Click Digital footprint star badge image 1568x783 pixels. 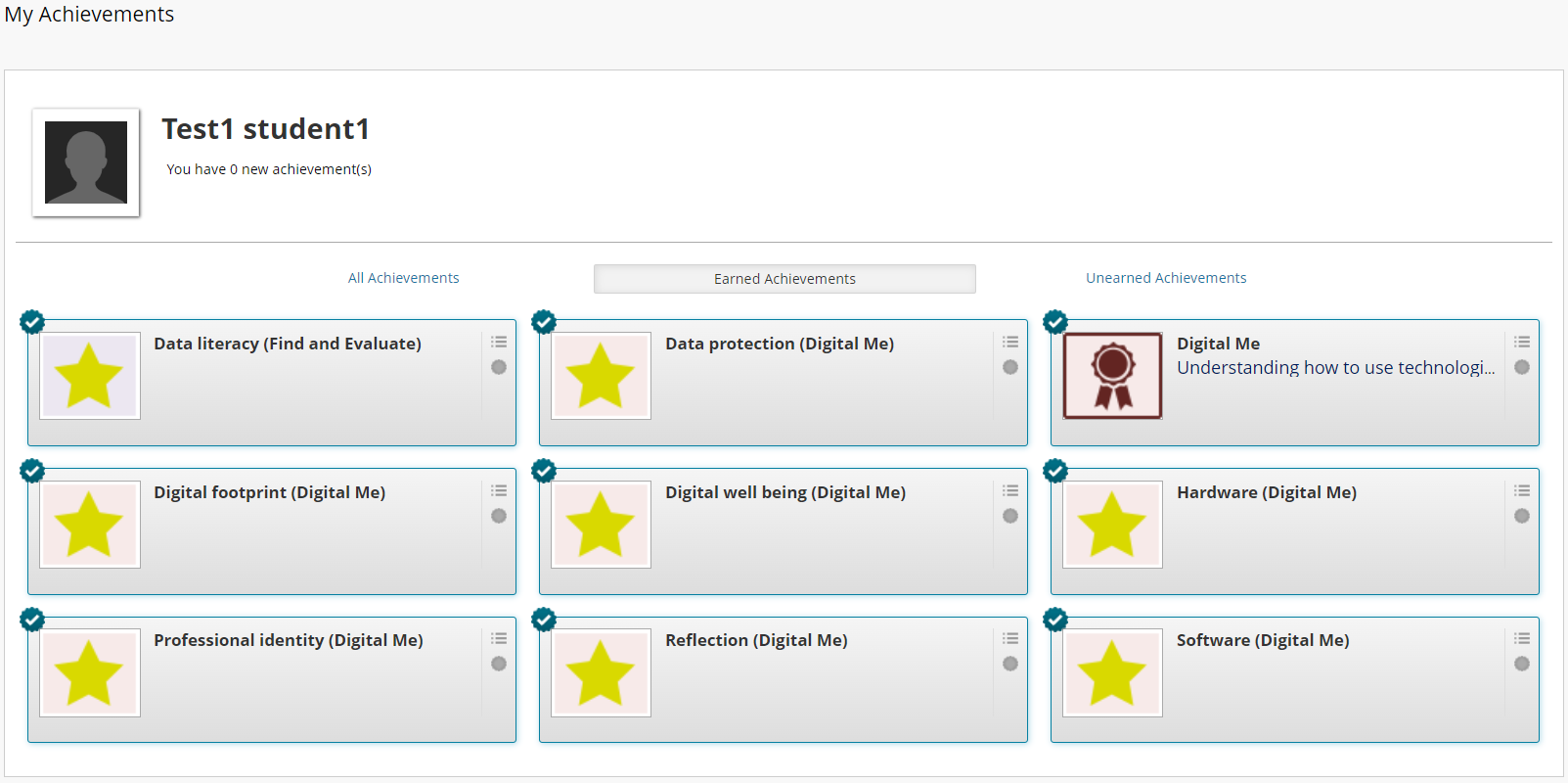(90, 525)
